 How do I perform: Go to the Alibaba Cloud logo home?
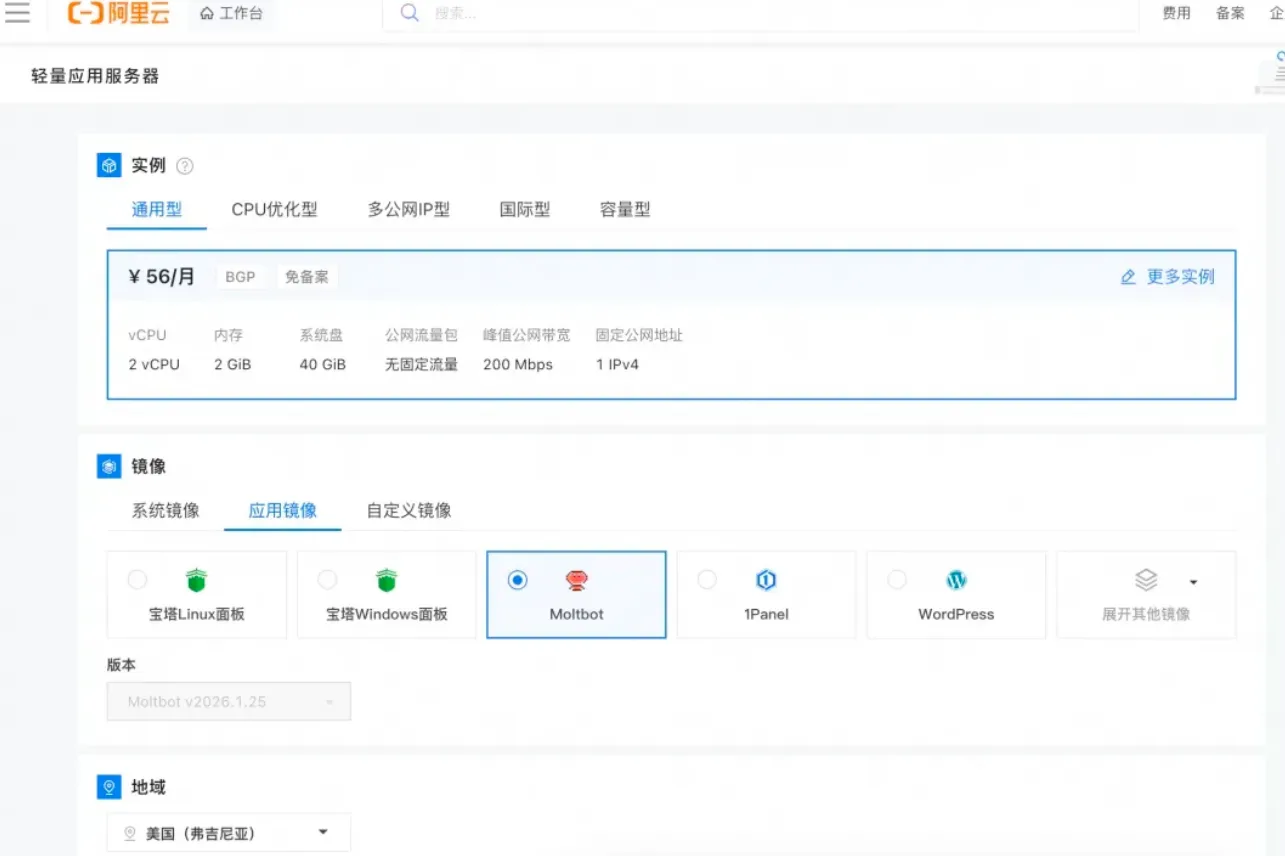click(x=119, y=13)
